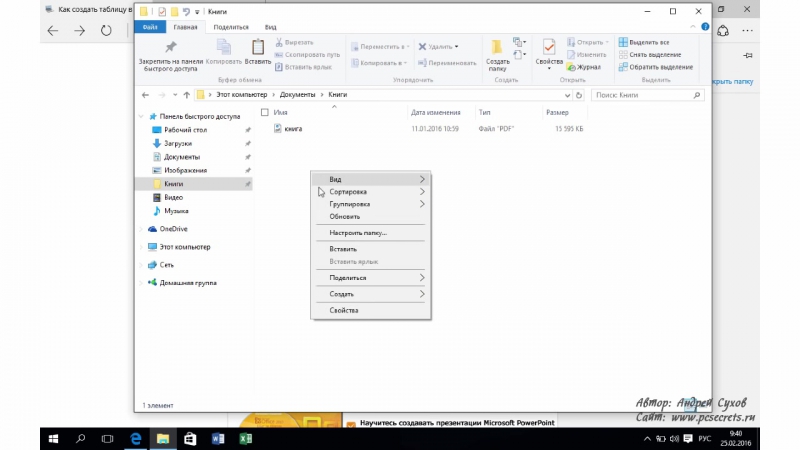This screenshot has width=800, height=450.
Task: Open Windows Store from taskbar
Action: coord(190,439)
